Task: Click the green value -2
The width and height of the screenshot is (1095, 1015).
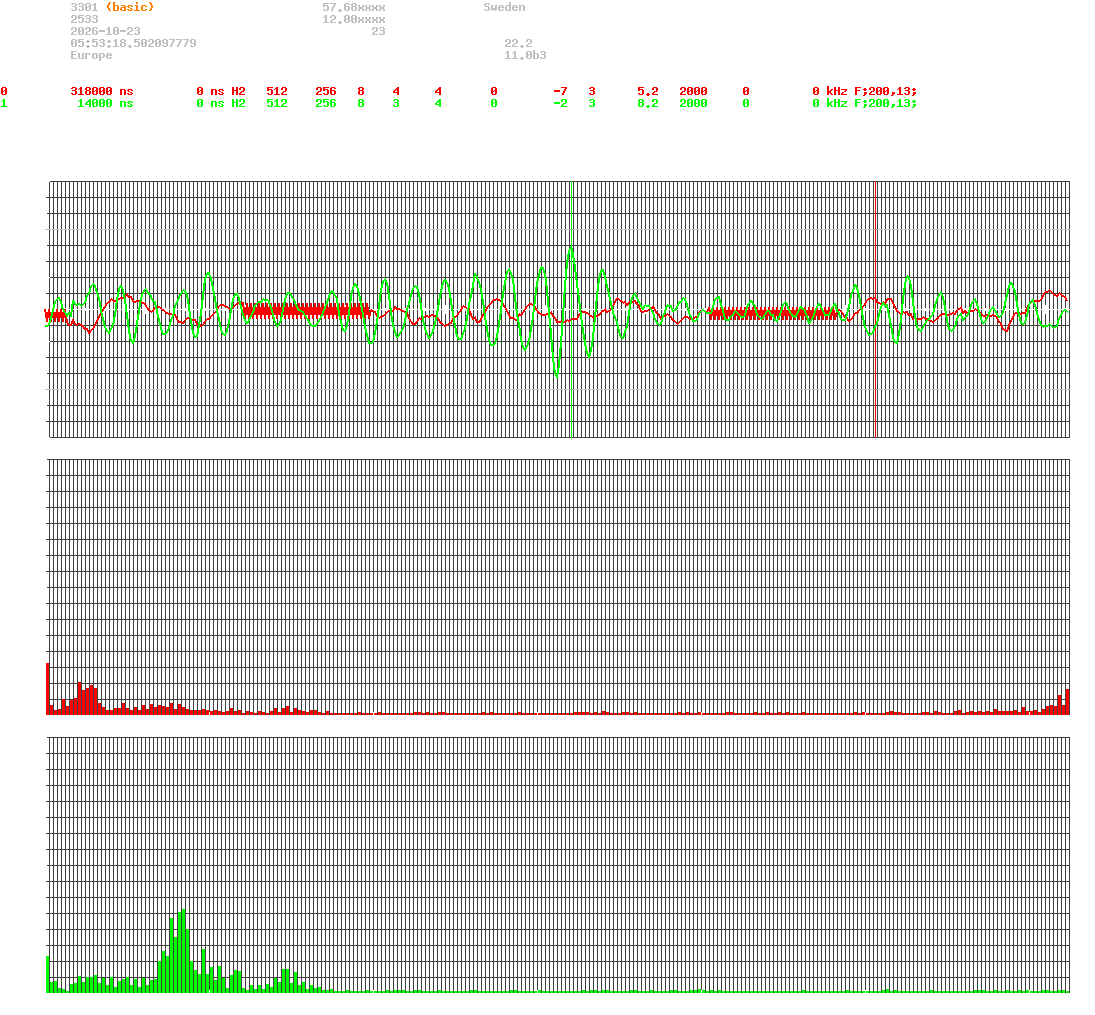Action: pyautogui.click(x=560, y=103)
